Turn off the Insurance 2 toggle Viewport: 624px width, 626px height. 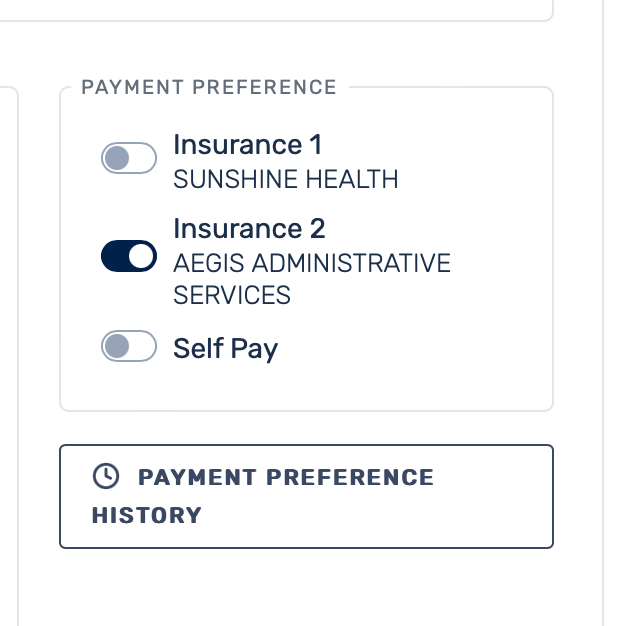(x=129, y=256)
